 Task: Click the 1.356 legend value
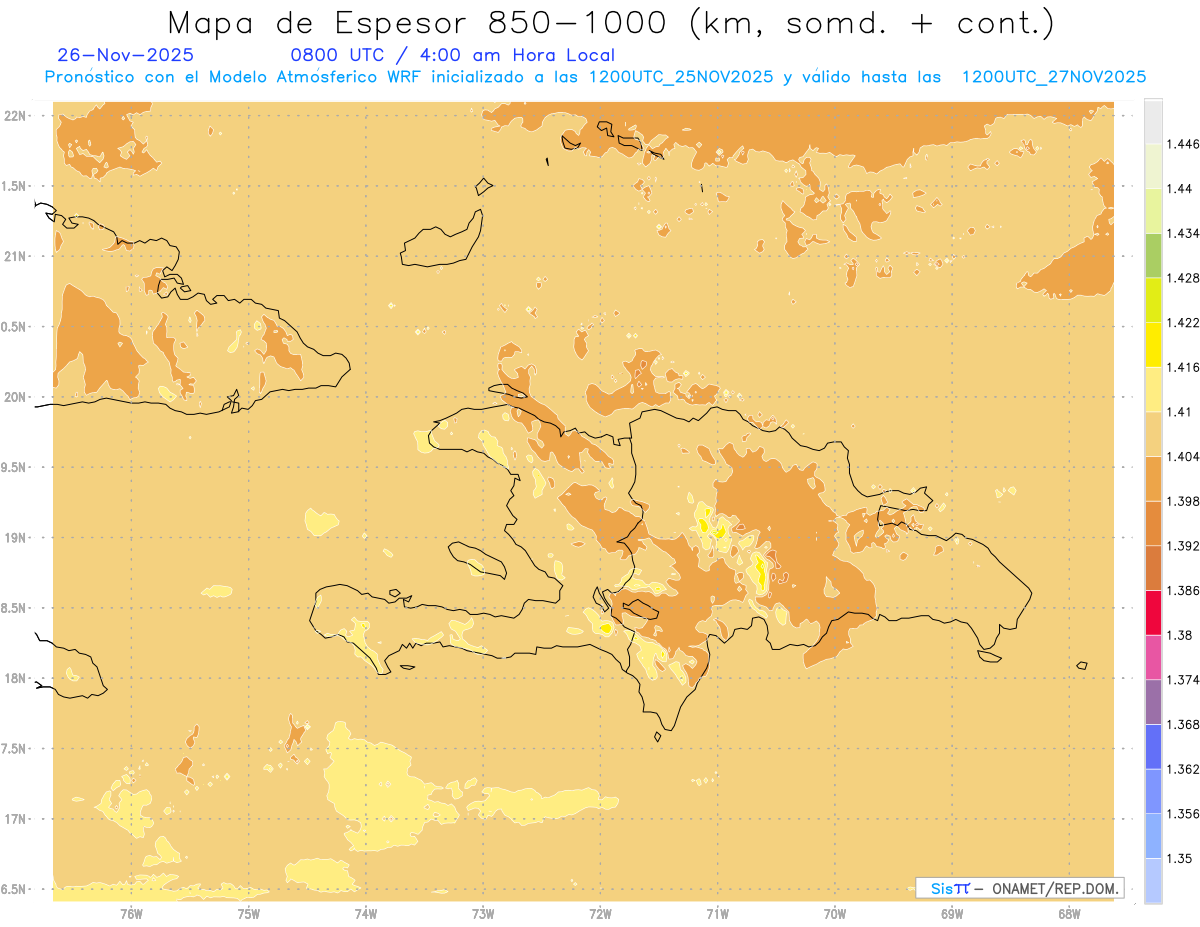1182,814
